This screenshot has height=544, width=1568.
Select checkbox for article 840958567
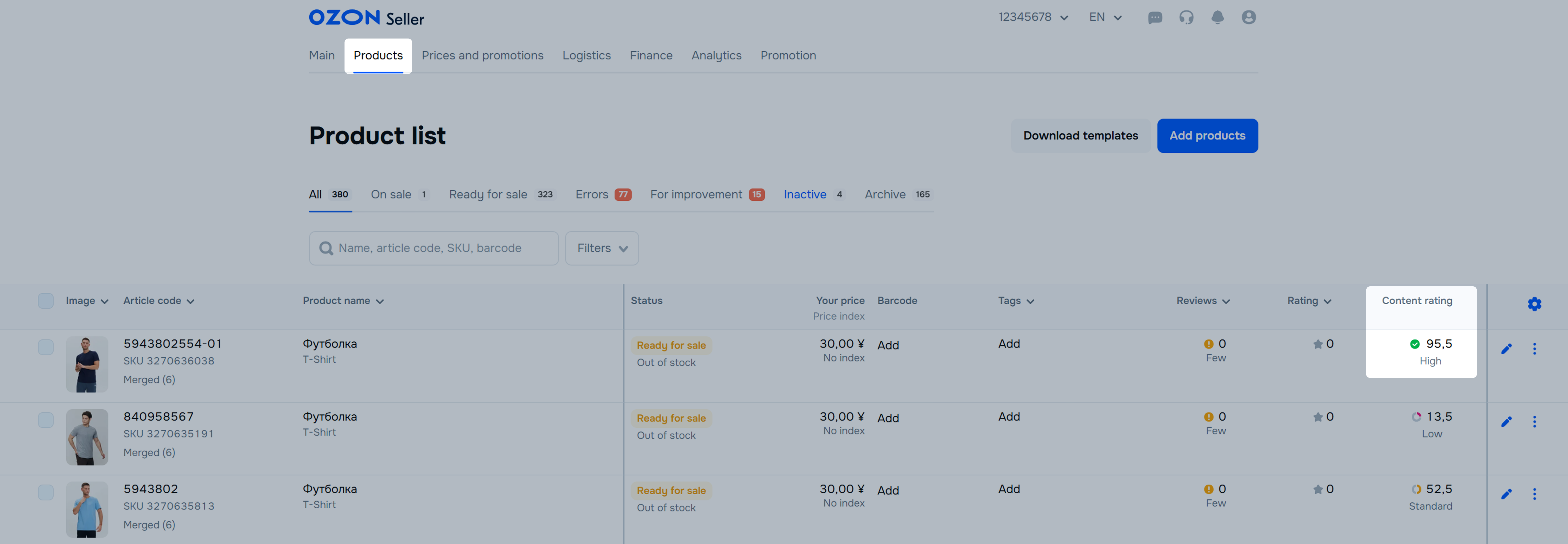[x=46, y=420]
